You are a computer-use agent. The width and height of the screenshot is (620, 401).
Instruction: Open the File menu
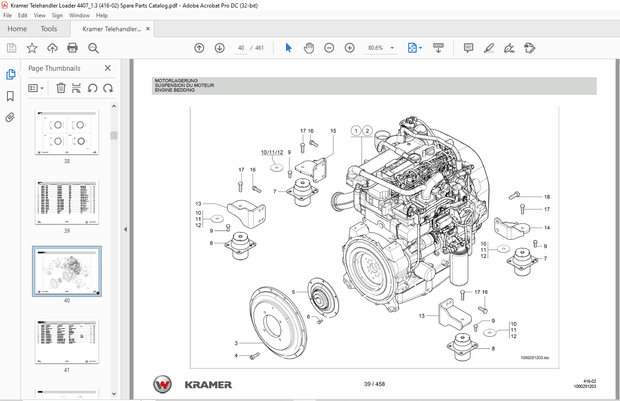click(8, 15)
